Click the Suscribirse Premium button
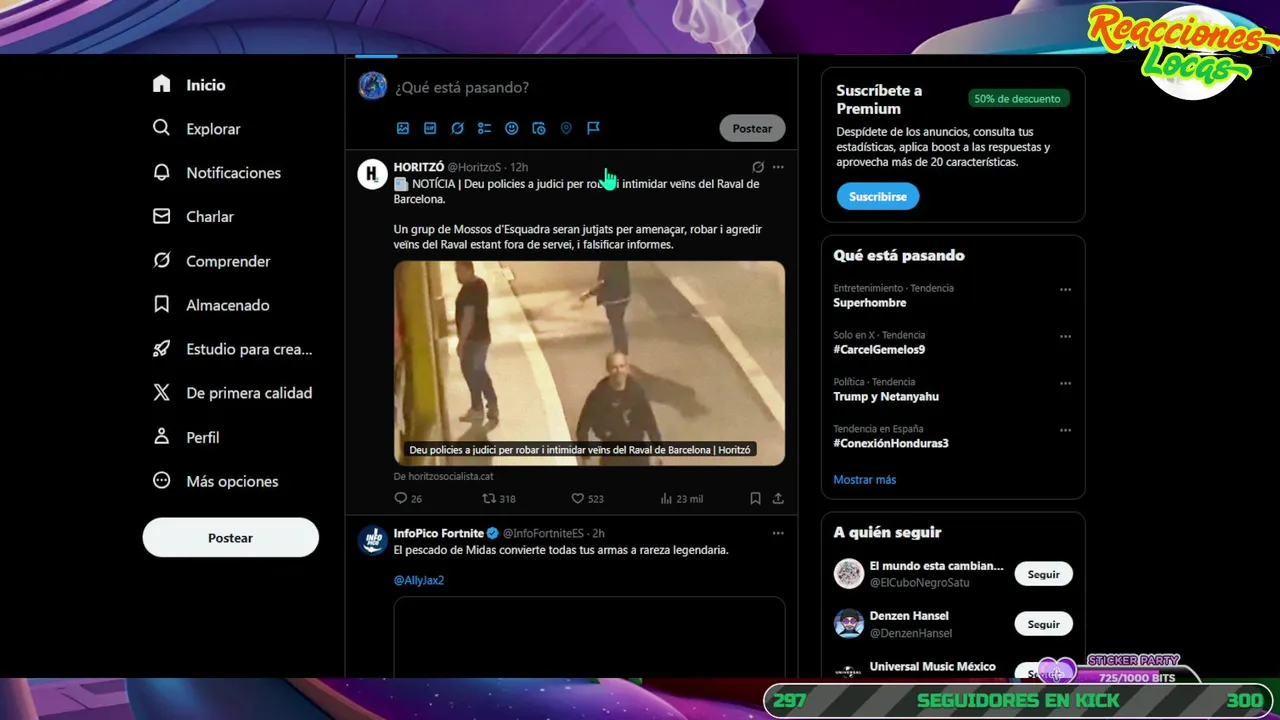This screenshot has width=1280, height=720. pyautogui.click(x=878, y=197)
